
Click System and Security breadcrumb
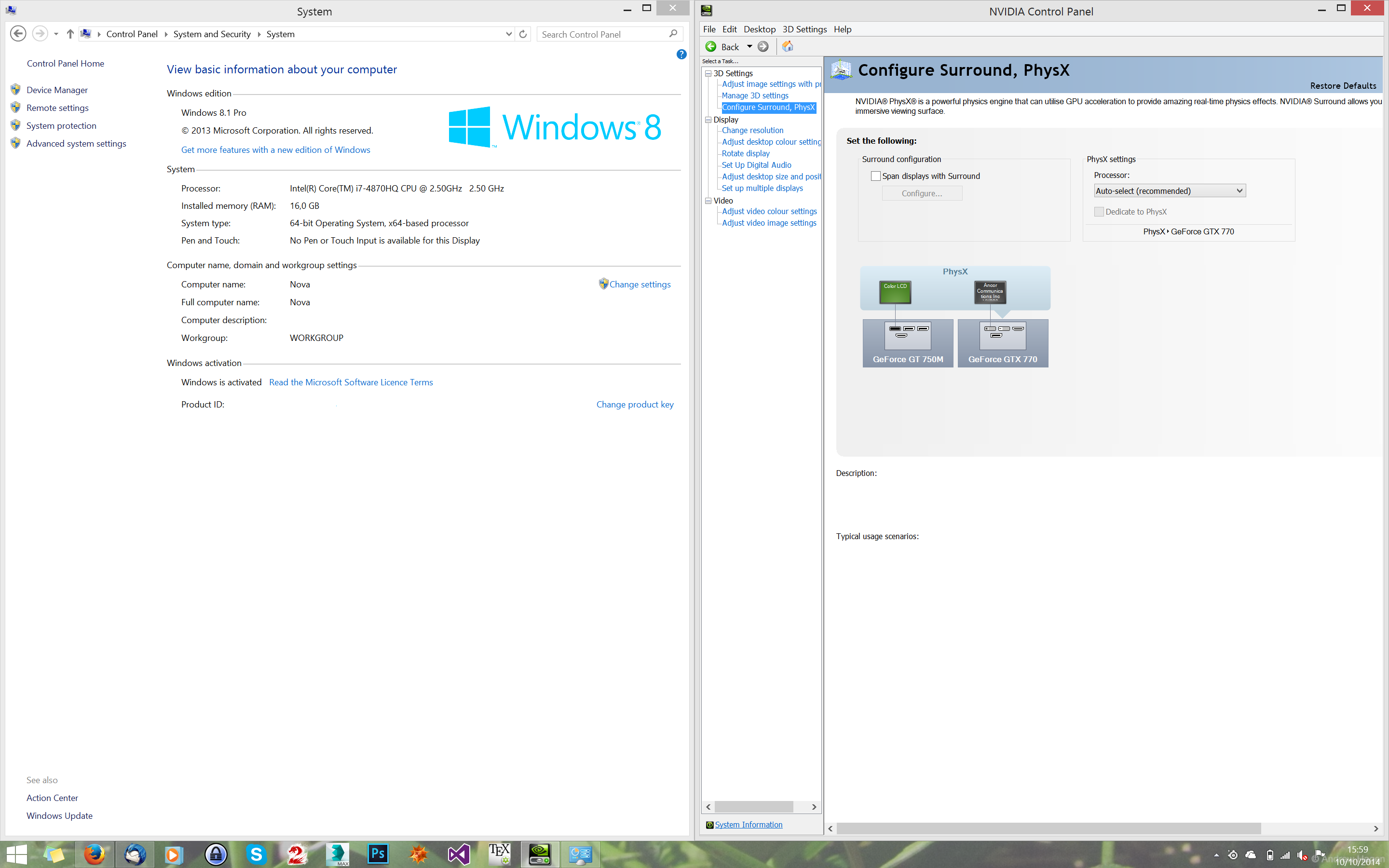point(212,34)
